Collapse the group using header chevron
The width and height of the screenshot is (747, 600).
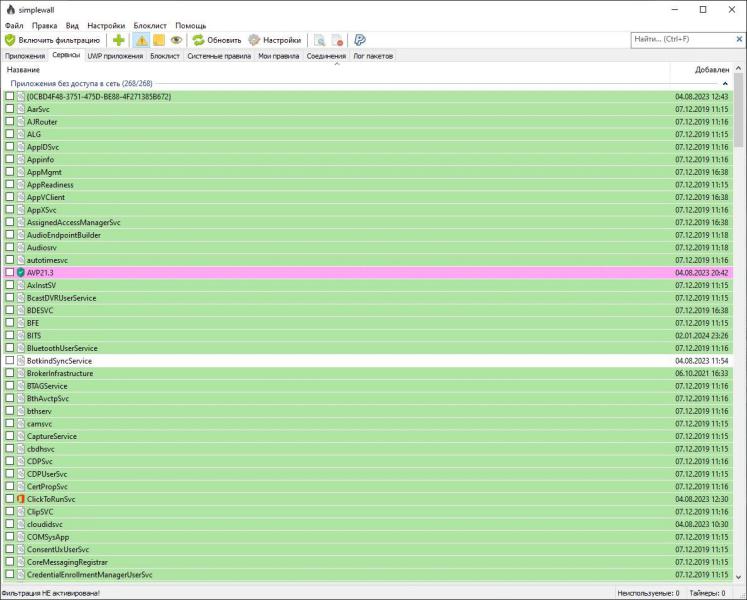pos(725,84)
